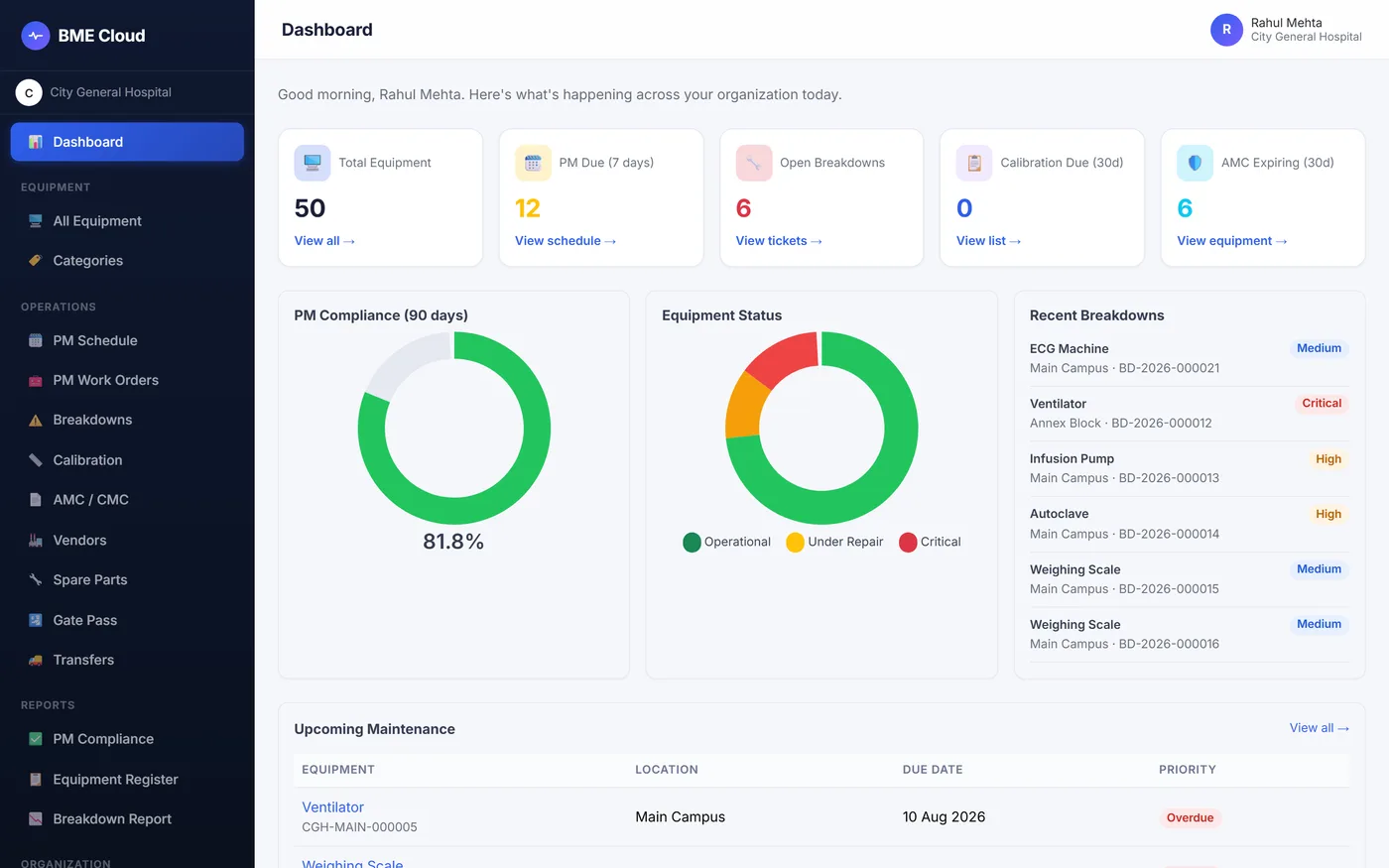The image size is (1389, 868).
Task: Click the 'Main Campus' location cell
Action: 681,817
